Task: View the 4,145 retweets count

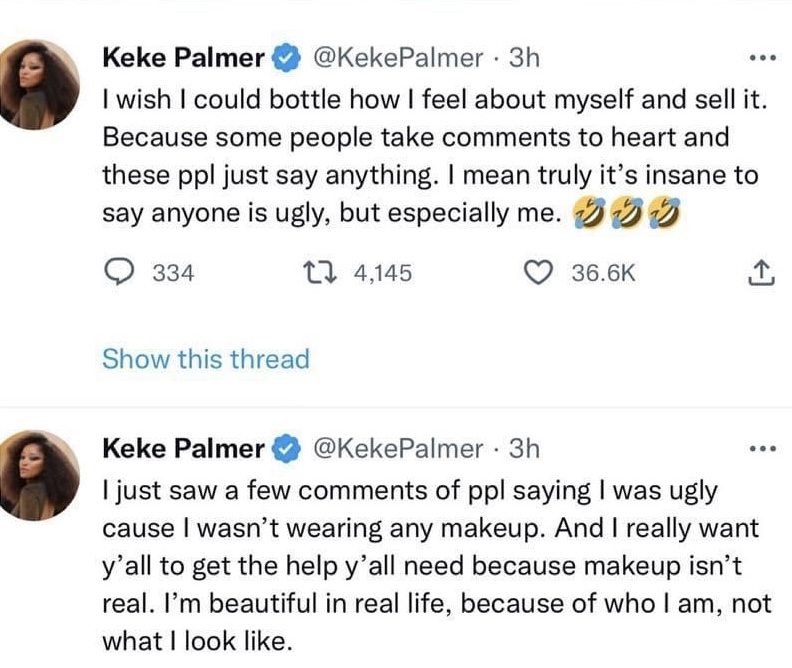Action: pos(383,273)
